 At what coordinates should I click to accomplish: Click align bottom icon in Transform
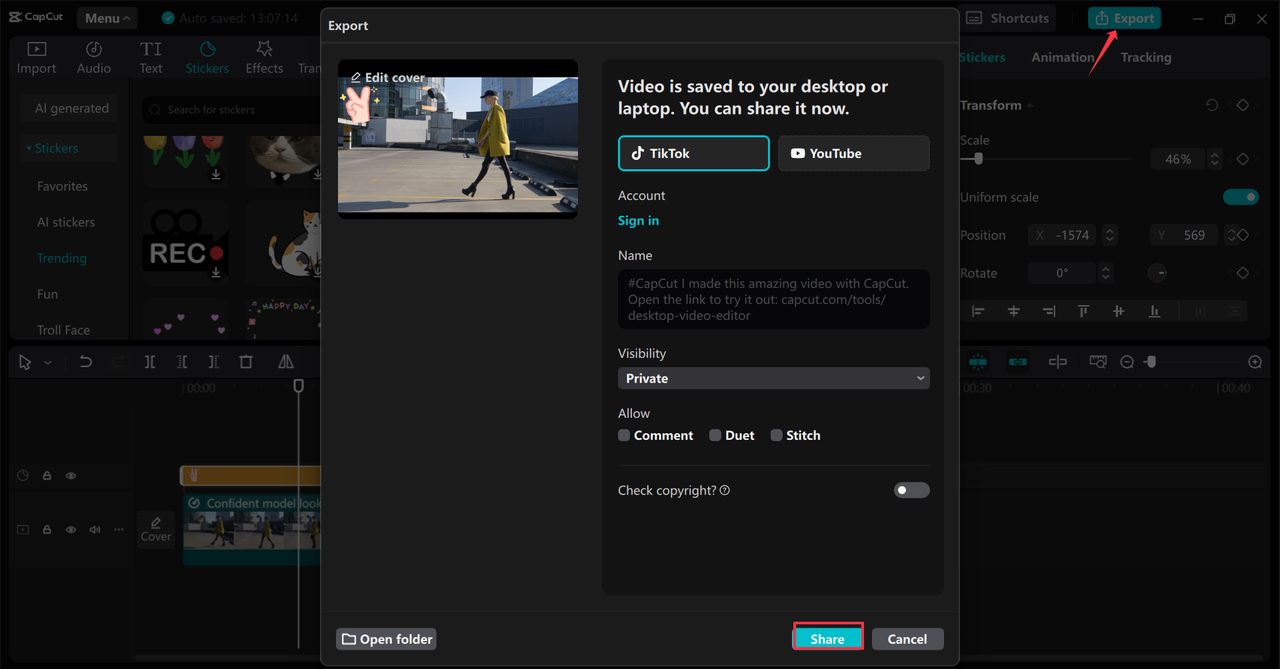[1154, 311]
